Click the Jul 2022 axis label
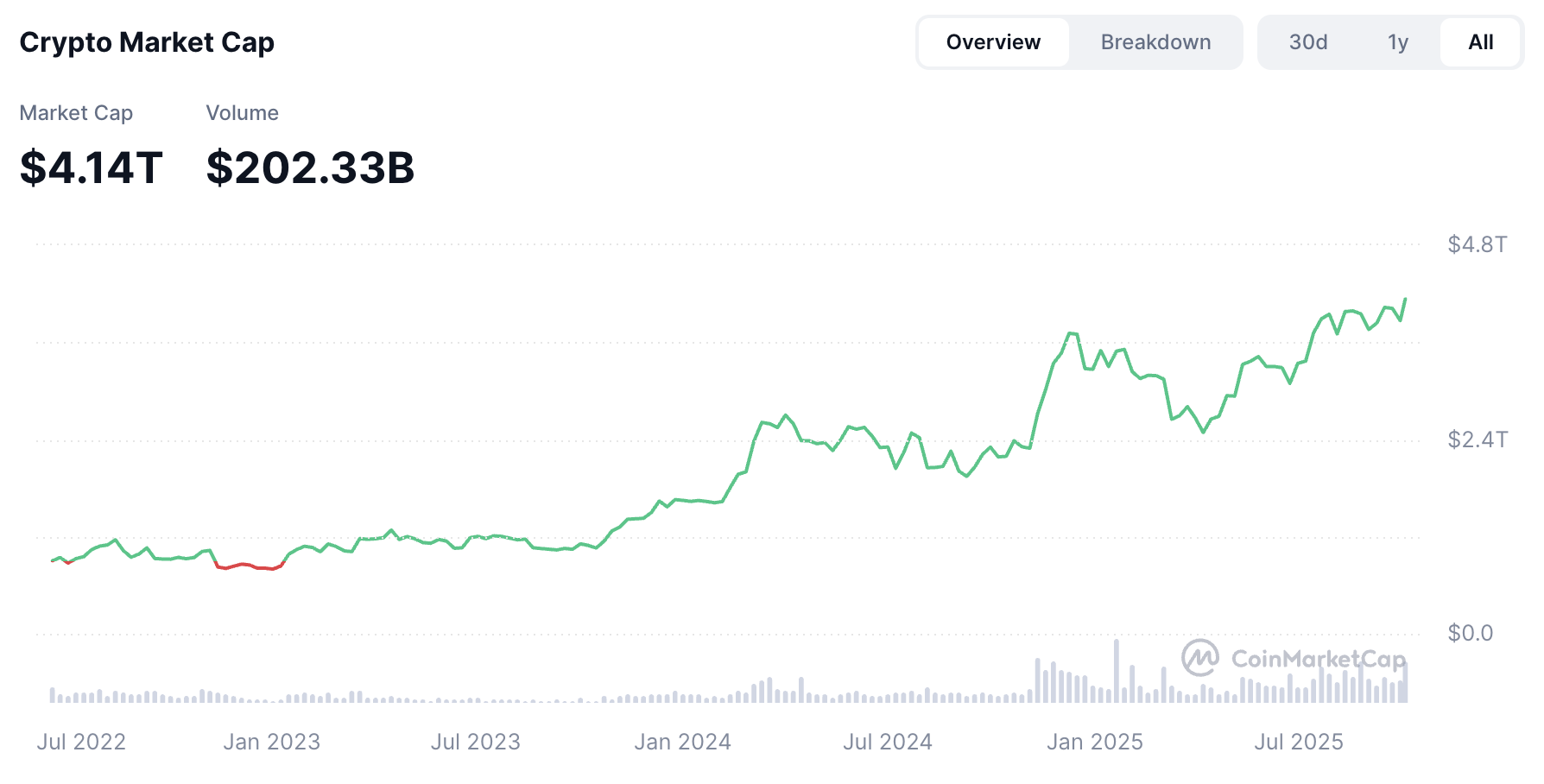 coord(81,742)
